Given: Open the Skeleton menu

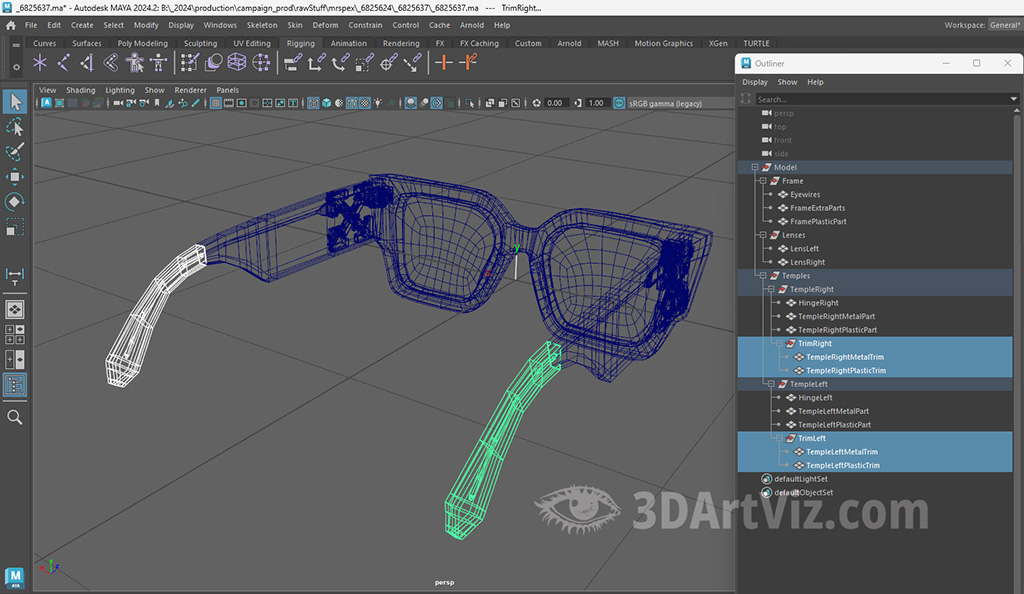Looking at the screenshot, I should point(262,25).
